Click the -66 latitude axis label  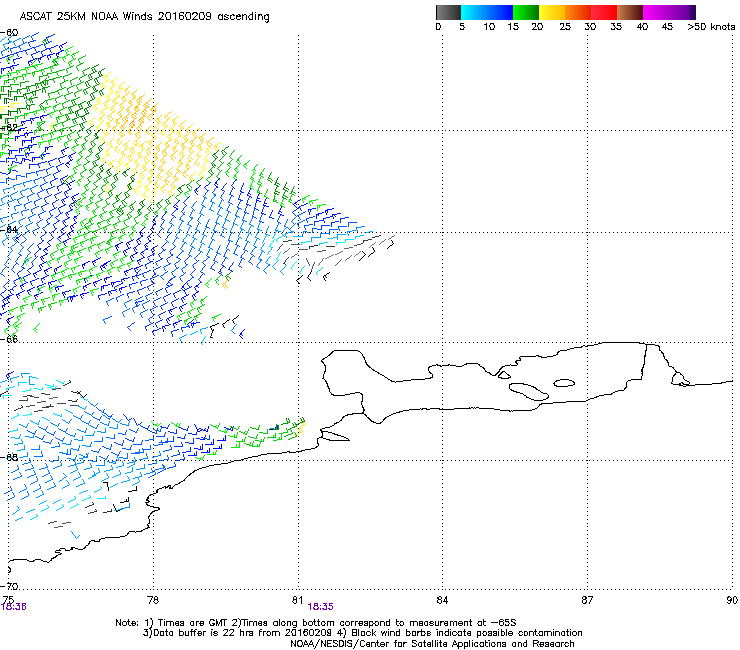(x=9, y=339)
